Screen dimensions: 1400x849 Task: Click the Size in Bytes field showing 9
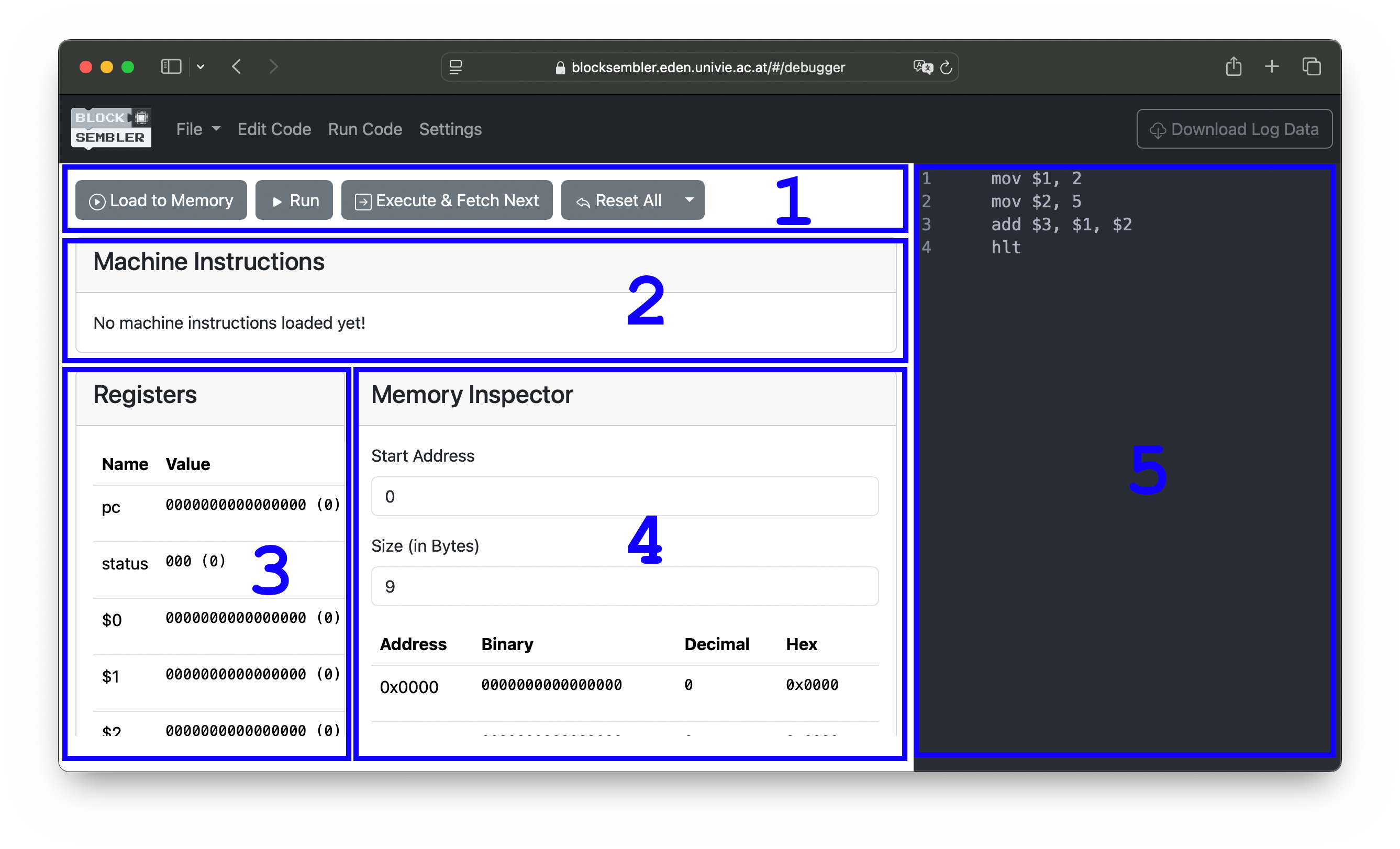click(624, 586)
